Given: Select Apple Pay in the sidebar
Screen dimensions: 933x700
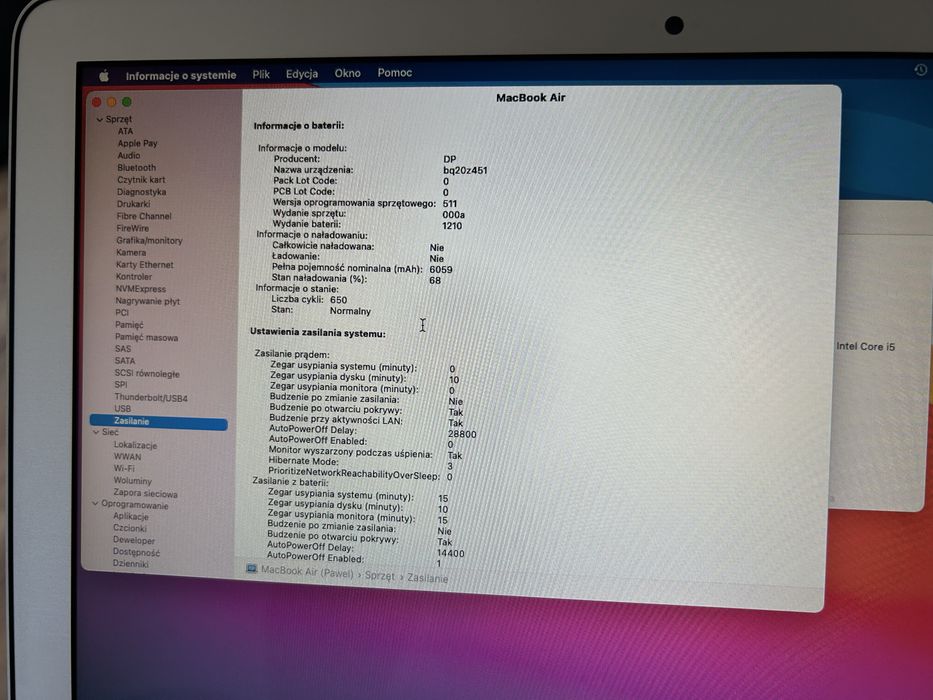Looking at the screenshot, I should point(137,143).
